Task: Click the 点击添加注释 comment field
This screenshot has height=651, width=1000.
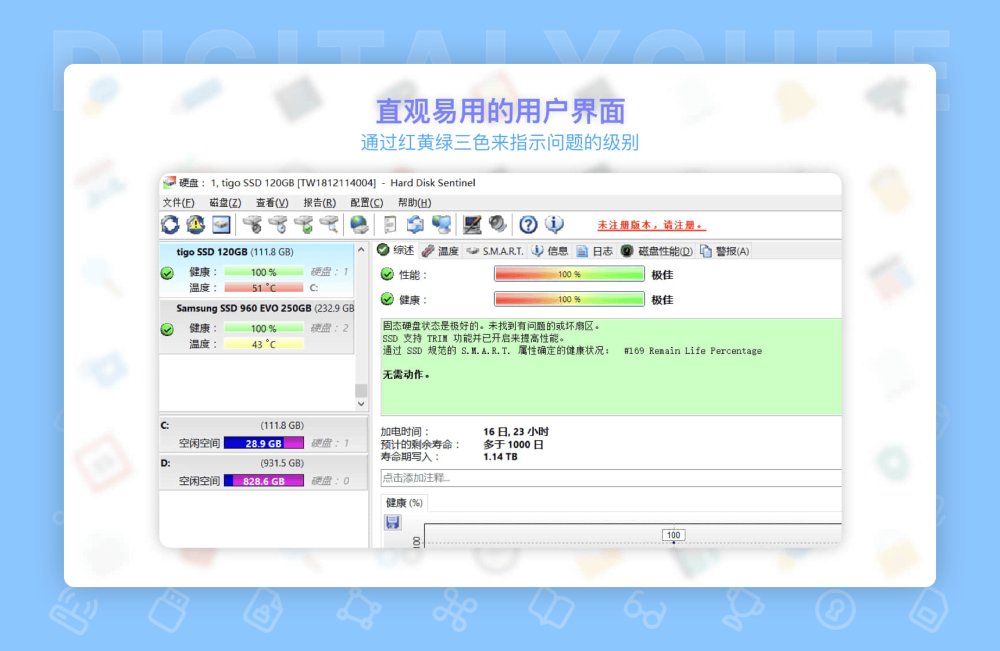Action: pos(611,478)
